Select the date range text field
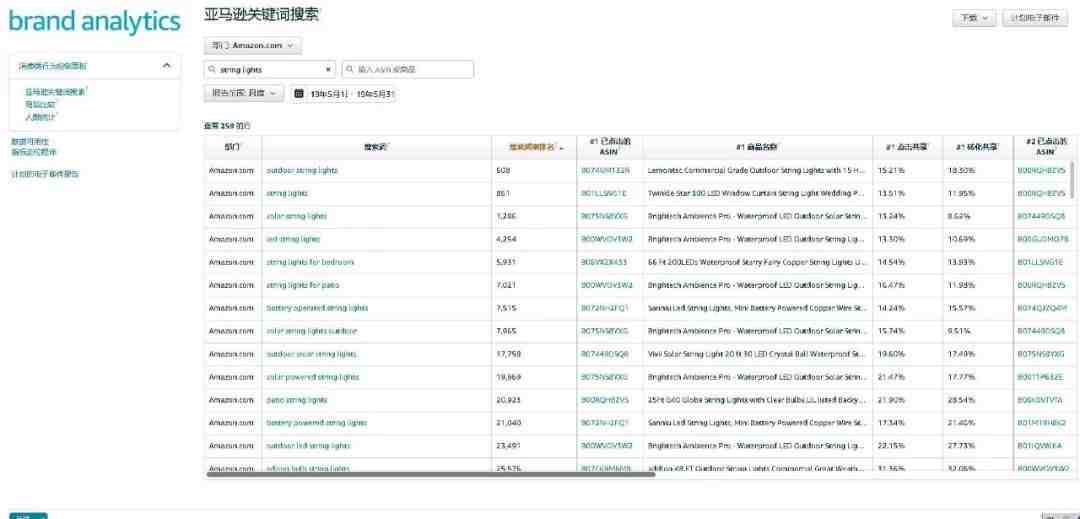This screenshot has height=519, width=1080. click(351, 94)
